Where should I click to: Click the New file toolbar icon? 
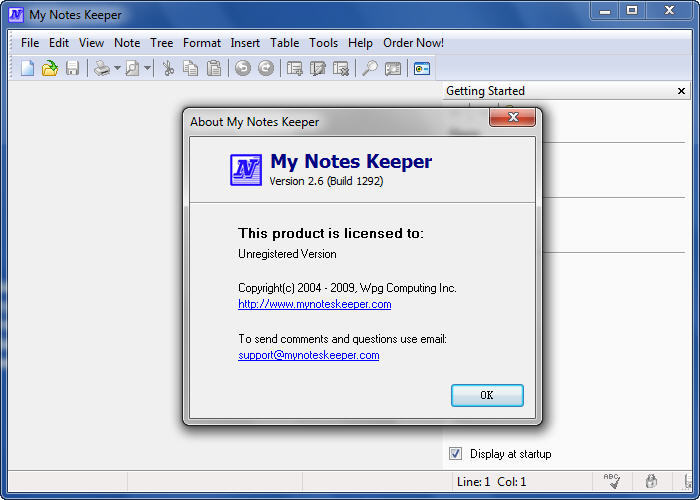27,68
